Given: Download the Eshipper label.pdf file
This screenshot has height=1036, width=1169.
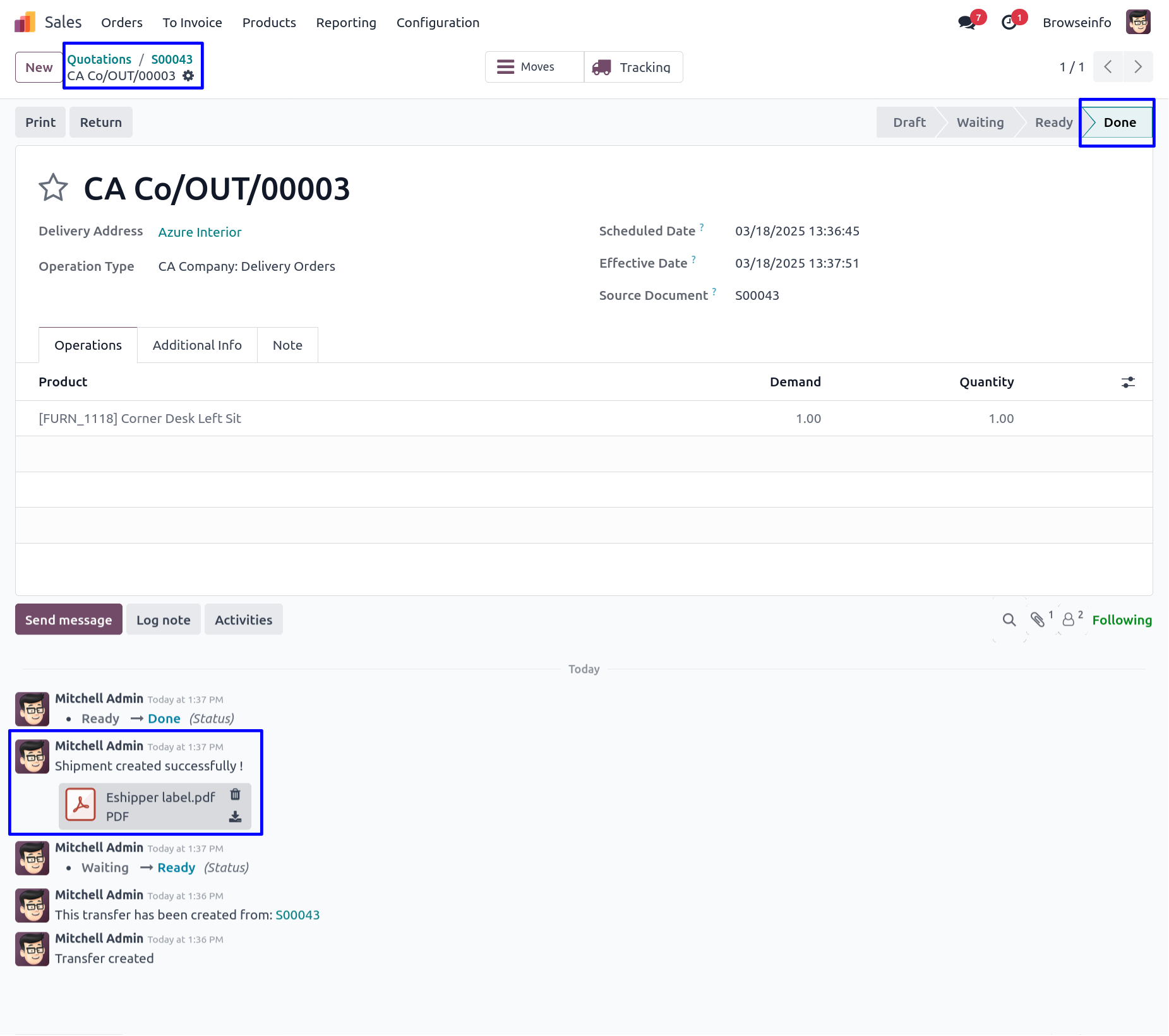Looking at the screenshot, I should pos(235,817).
